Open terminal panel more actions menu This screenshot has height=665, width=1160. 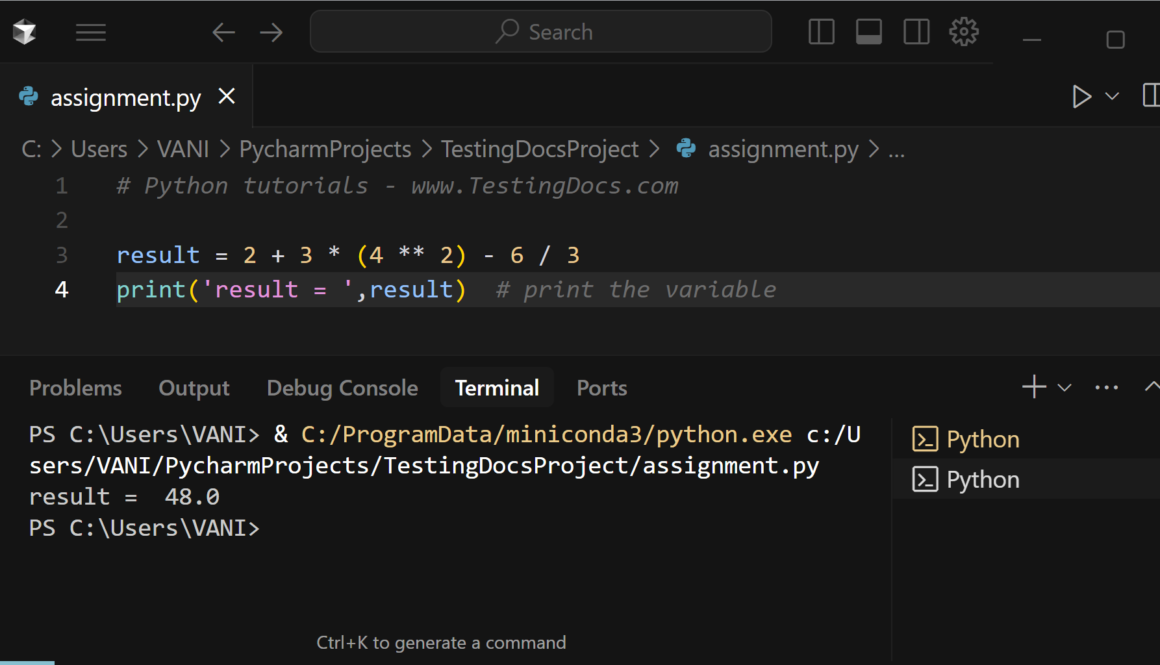(x=1106, y=388)
